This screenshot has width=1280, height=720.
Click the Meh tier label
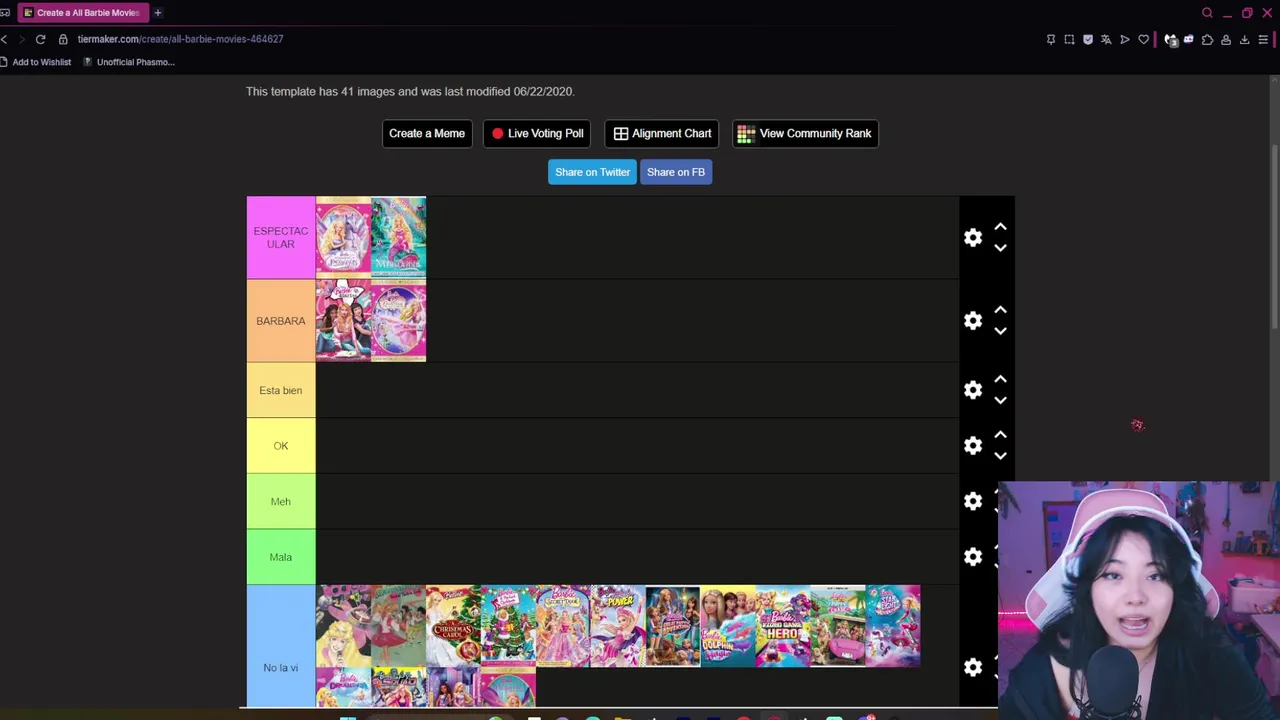coord(281,501)
